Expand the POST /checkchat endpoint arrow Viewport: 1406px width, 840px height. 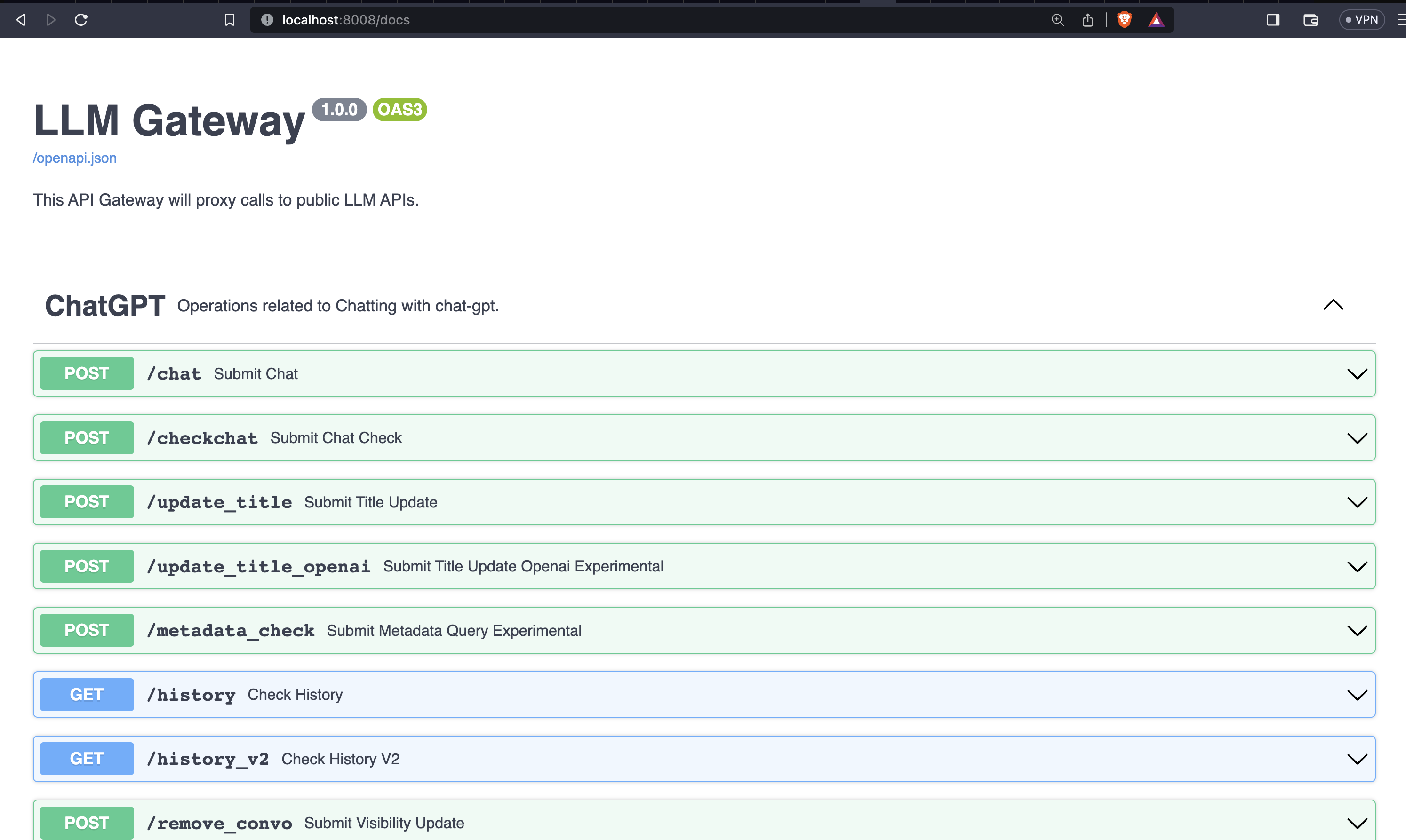pyautogui.click(x=1357, y=438)
